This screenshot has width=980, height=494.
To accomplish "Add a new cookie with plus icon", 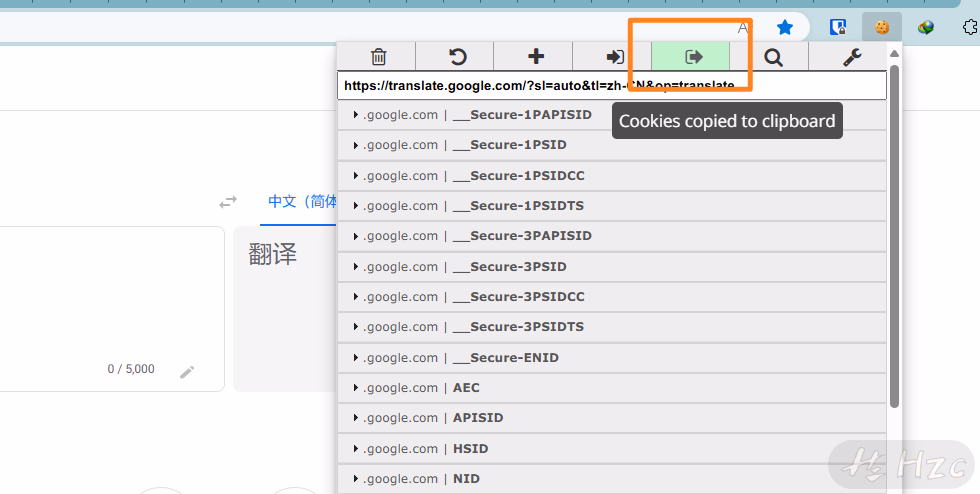I will pos(536,57).
